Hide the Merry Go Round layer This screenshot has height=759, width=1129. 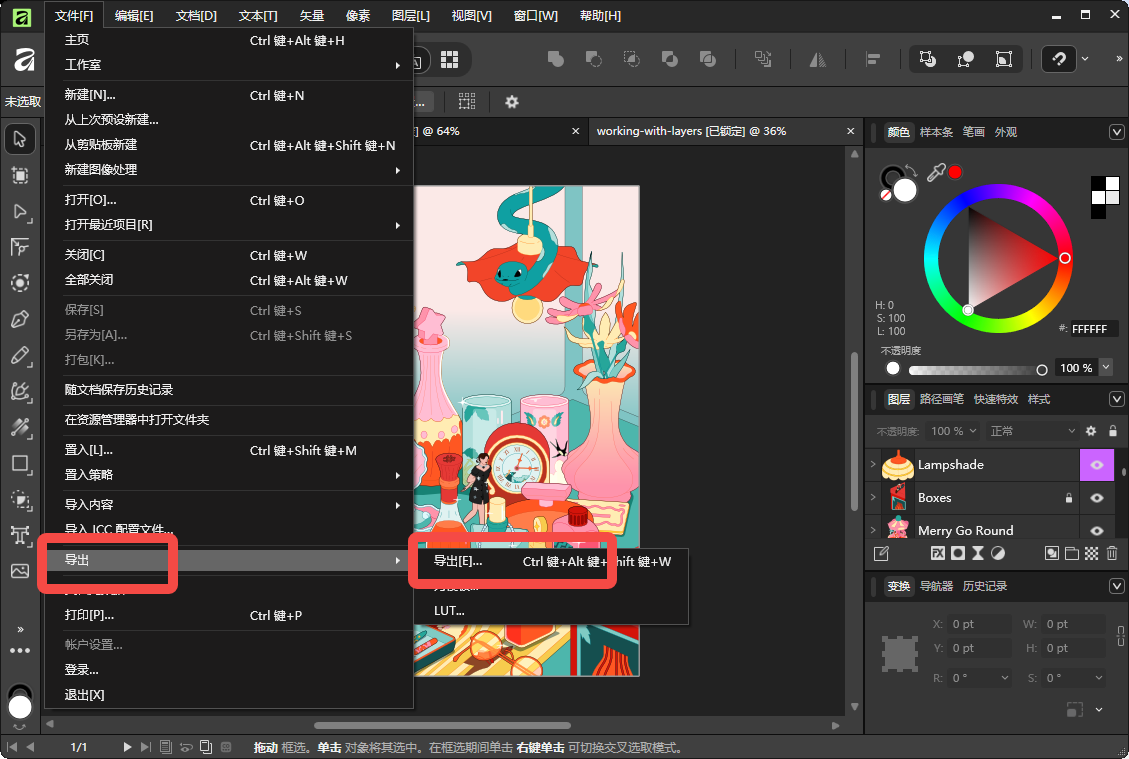pos(1097,531)
